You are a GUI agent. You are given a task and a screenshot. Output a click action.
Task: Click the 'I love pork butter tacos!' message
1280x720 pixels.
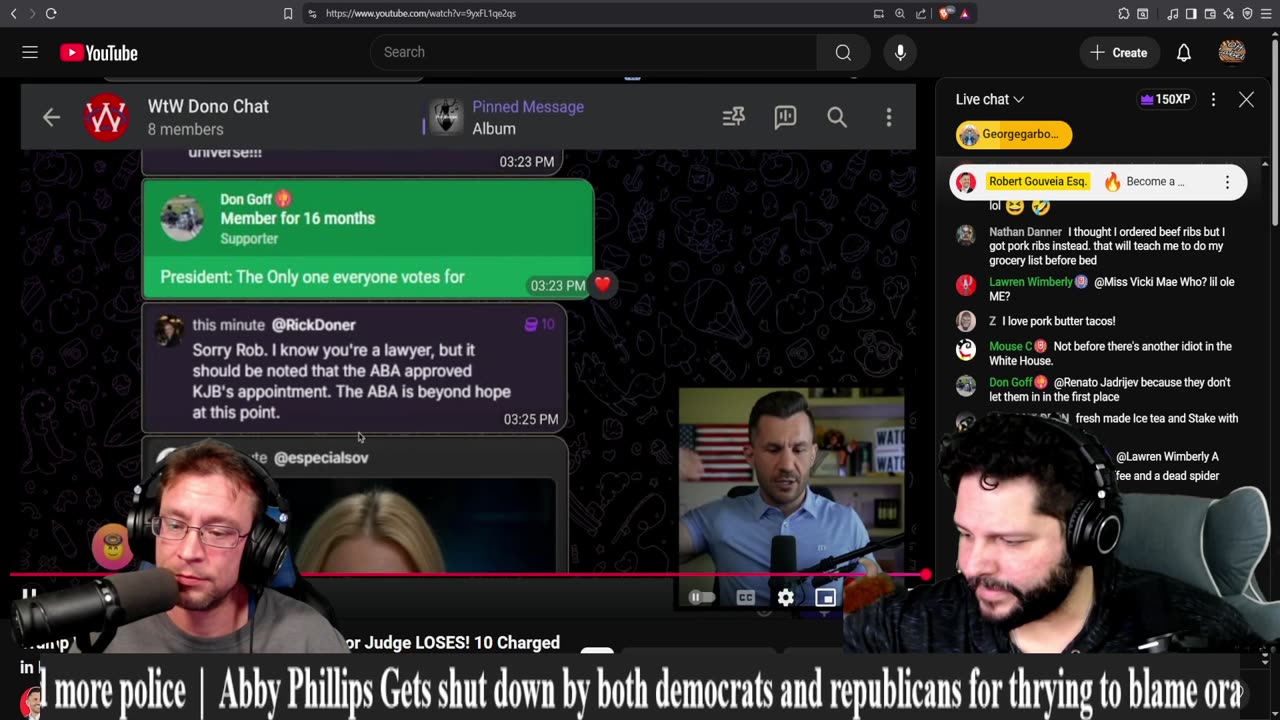tap(1058, 321)
